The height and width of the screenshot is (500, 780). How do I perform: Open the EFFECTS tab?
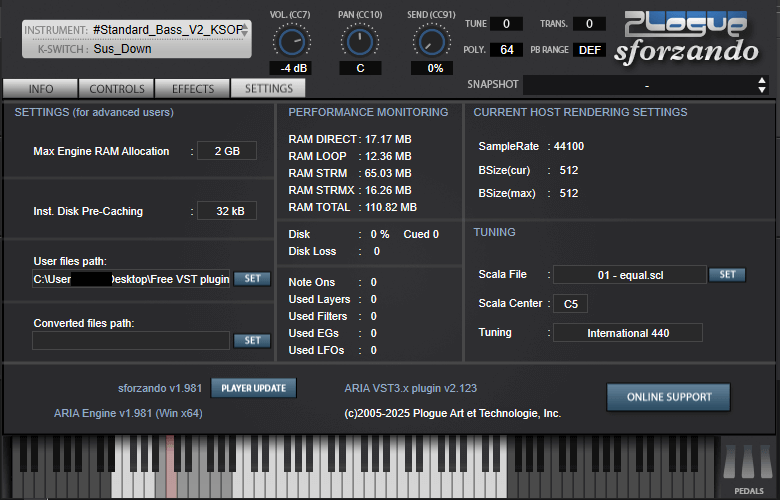point(193,89)
